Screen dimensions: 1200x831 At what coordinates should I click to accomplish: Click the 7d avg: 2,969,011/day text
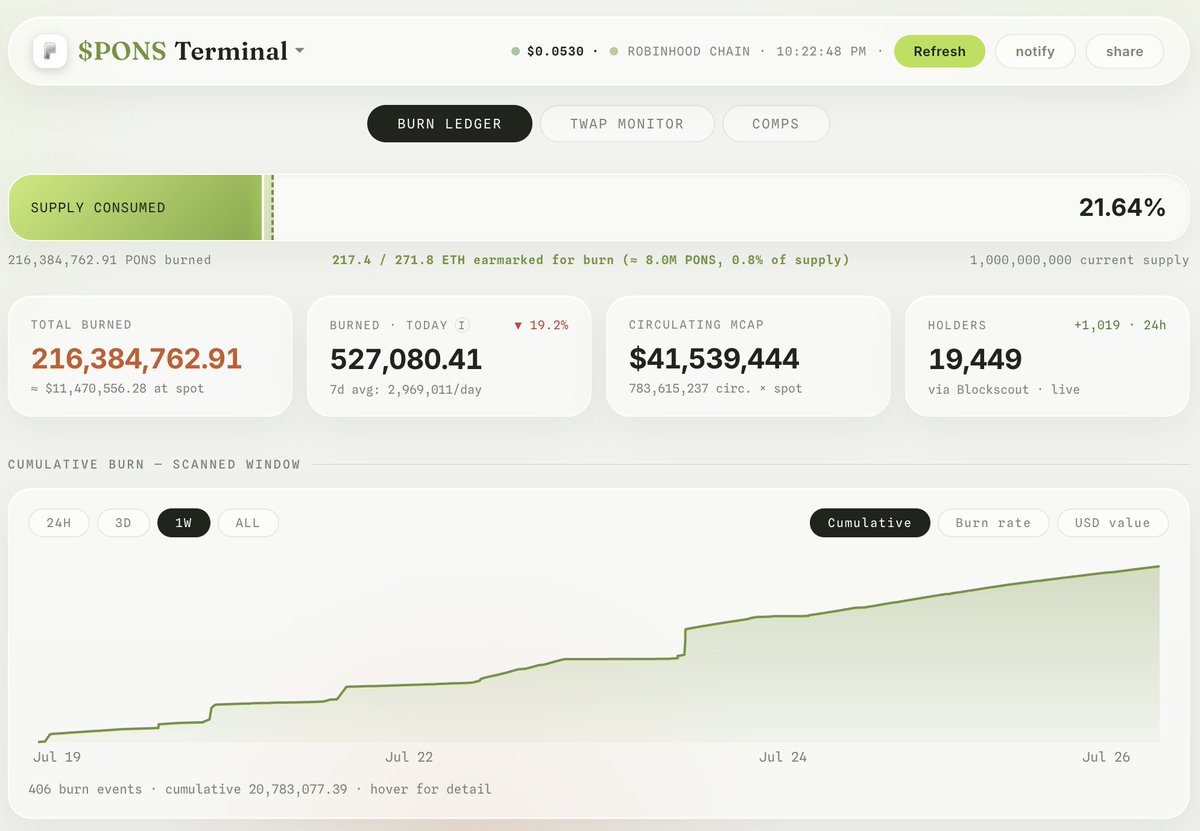405,389
